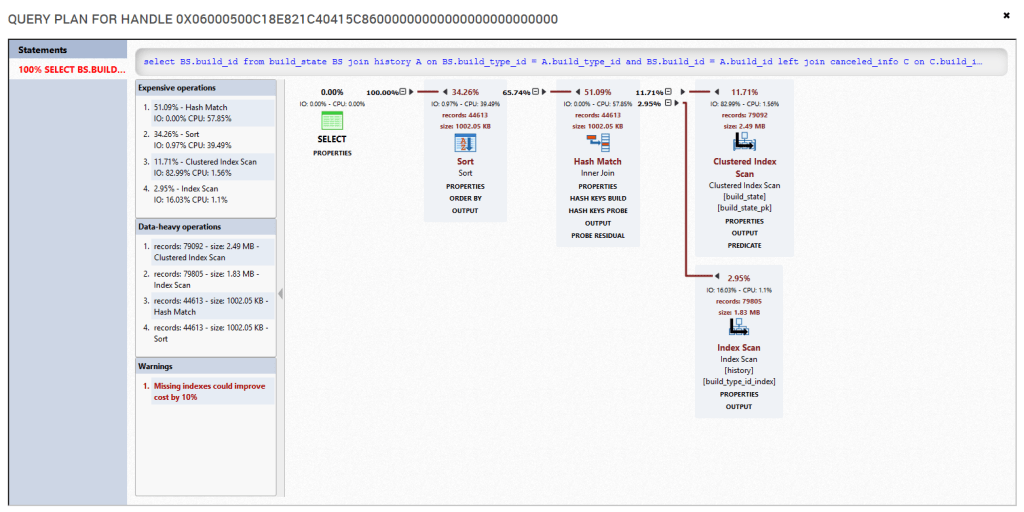
Task: Click the red Hash Match node title
Action: click(x=597, y=161)
